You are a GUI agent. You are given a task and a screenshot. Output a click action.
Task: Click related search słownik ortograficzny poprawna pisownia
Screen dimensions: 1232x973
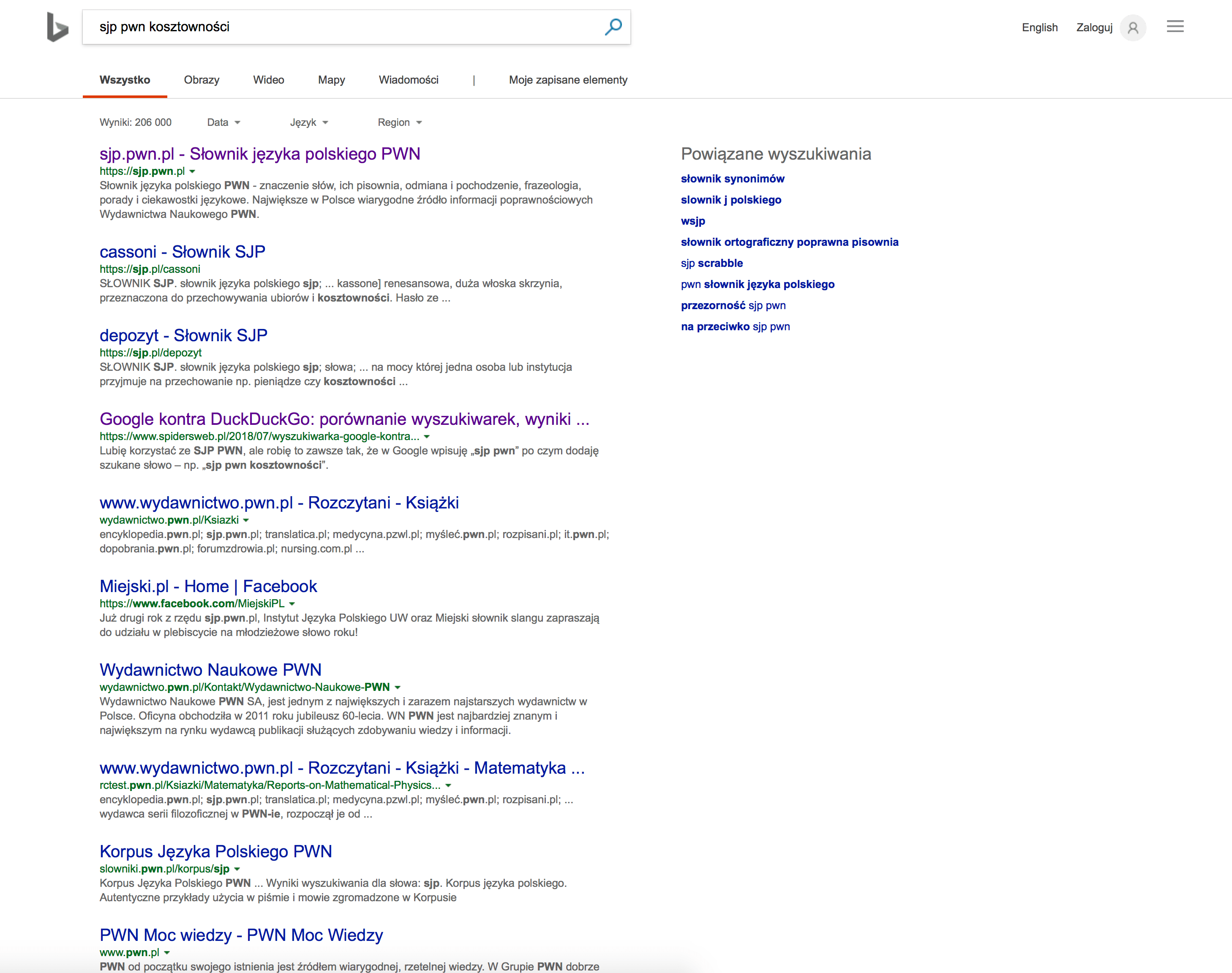point(789,242)
